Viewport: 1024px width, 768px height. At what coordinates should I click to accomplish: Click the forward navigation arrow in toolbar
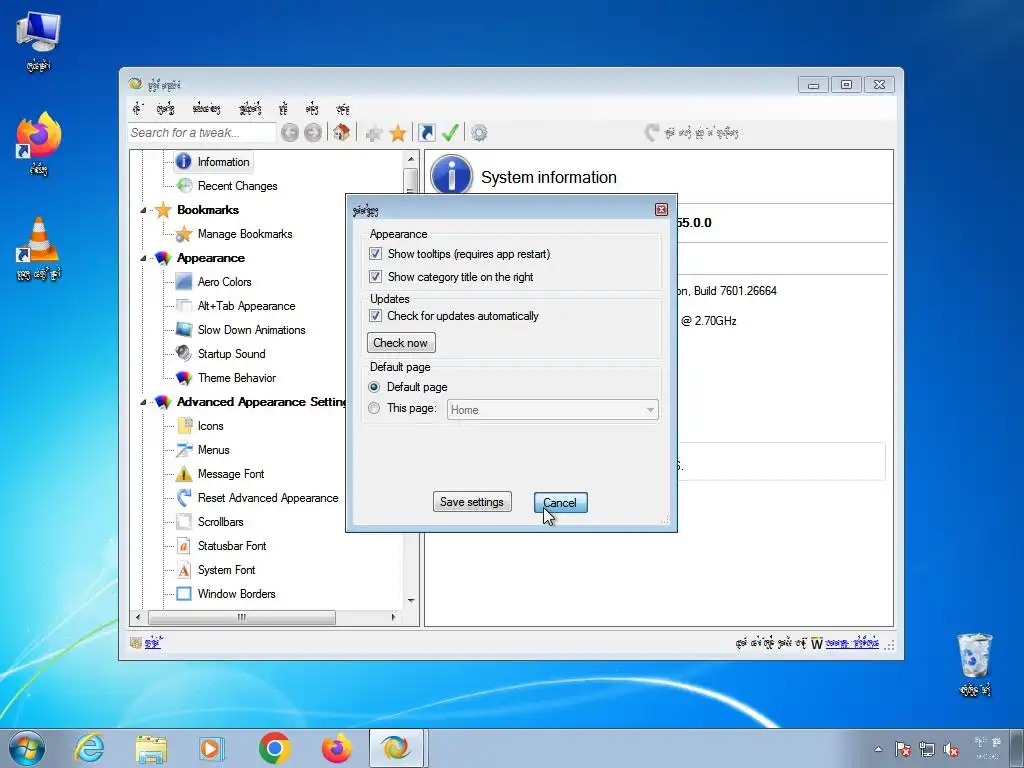tap(313, 133)
